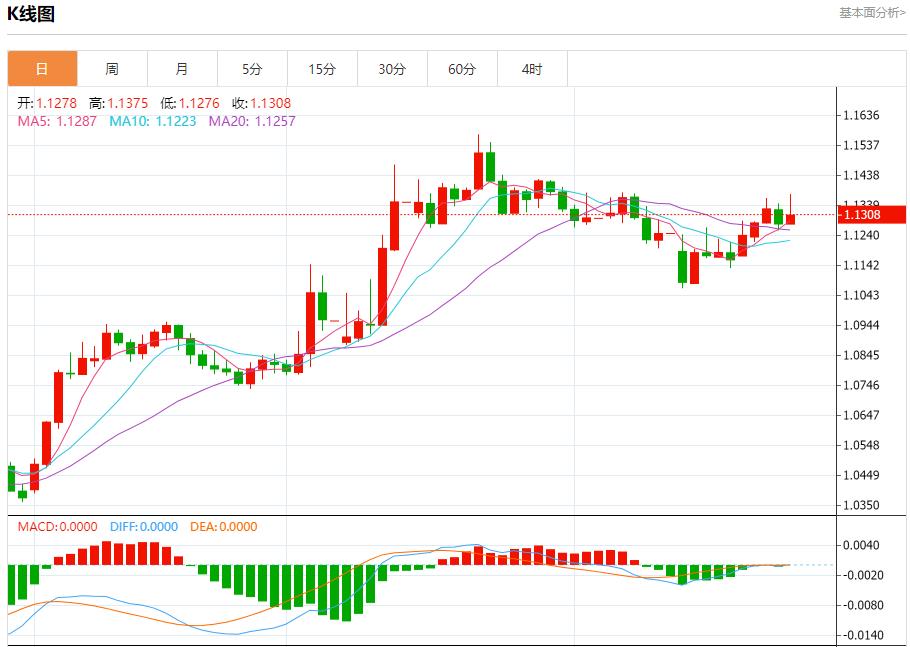Open the 基本面分析 link

click(872, 13)
